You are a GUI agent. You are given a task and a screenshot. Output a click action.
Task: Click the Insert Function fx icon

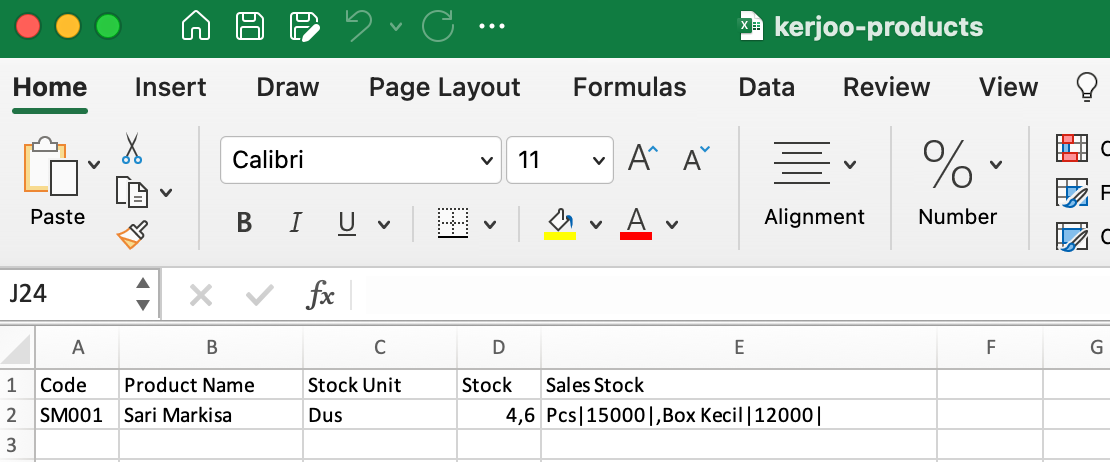[x=320, y=294]
